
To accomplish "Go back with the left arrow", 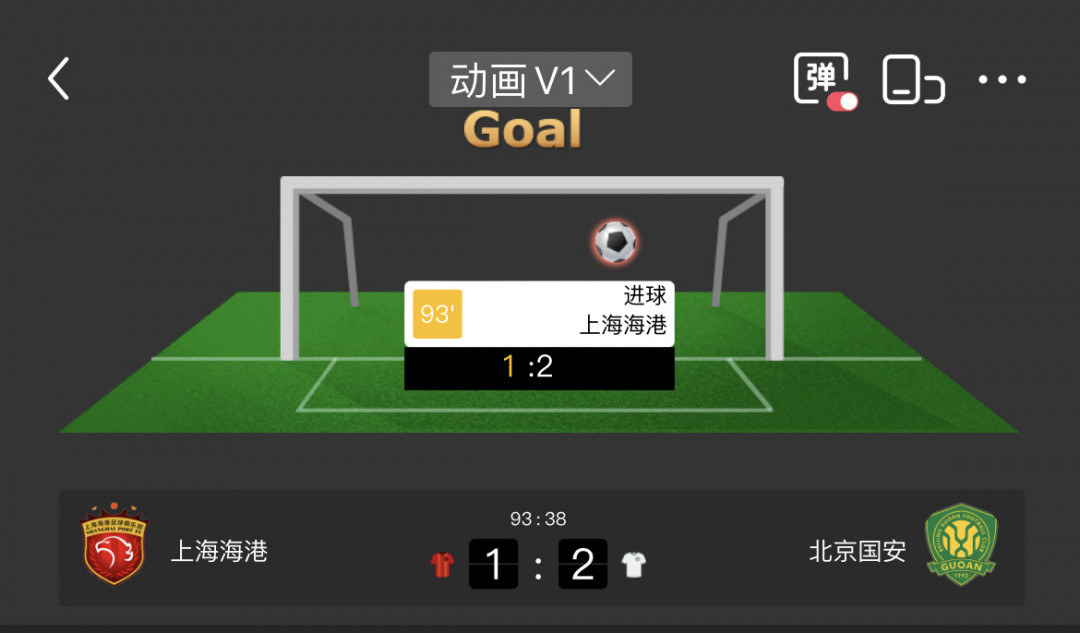I will 59,79.
